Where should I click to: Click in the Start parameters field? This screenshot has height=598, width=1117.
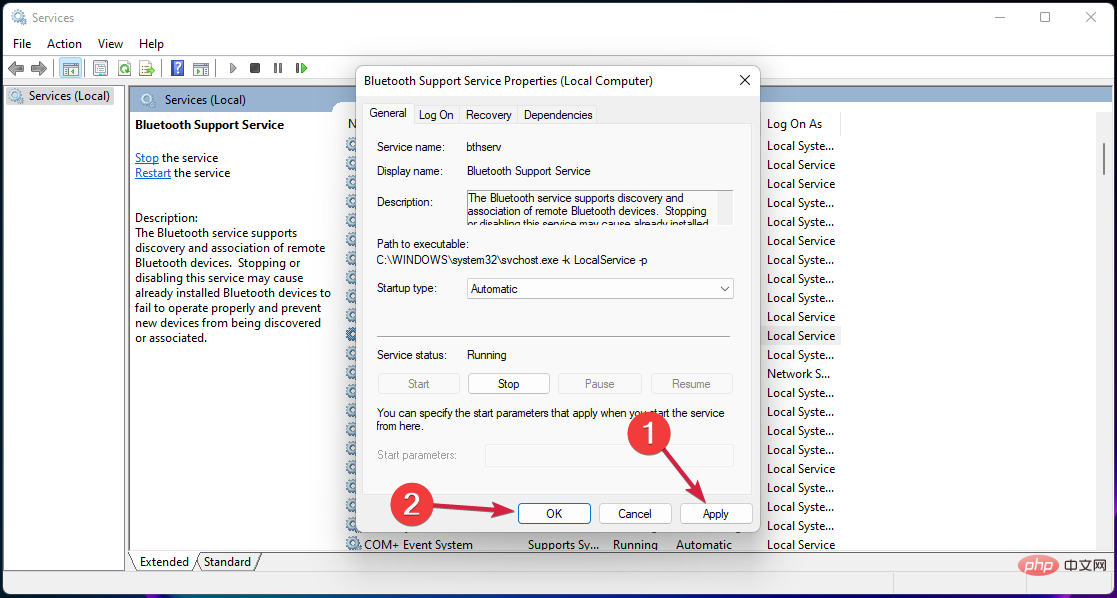(609, 455)
